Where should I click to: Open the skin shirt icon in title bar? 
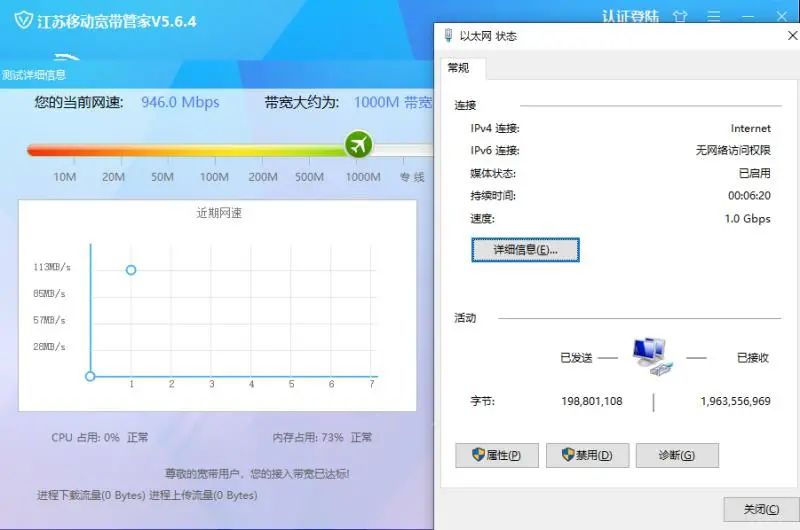tap(680, 16)
